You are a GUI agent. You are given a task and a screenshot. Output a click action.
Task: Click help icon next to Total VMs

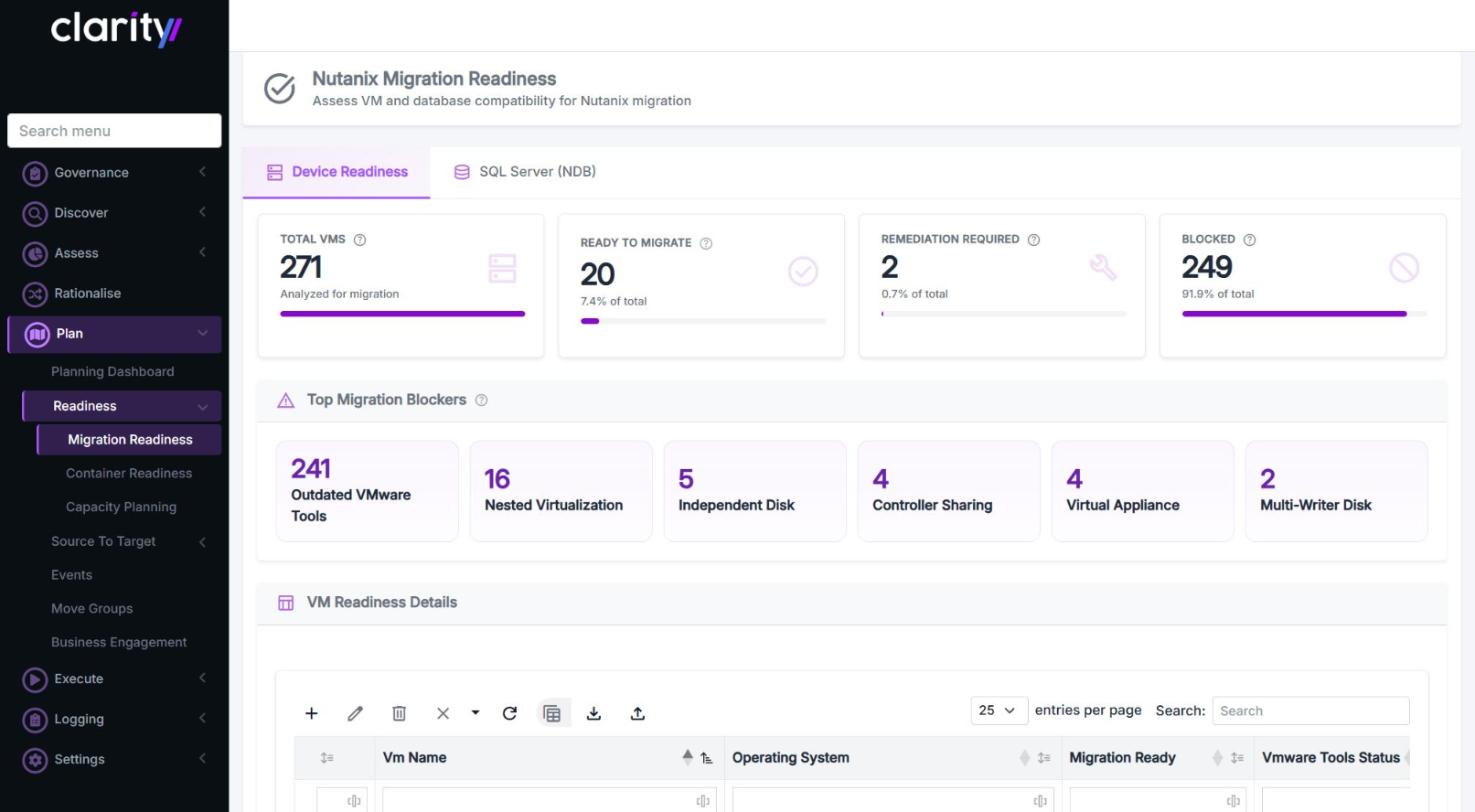click(x=360, y=240)
